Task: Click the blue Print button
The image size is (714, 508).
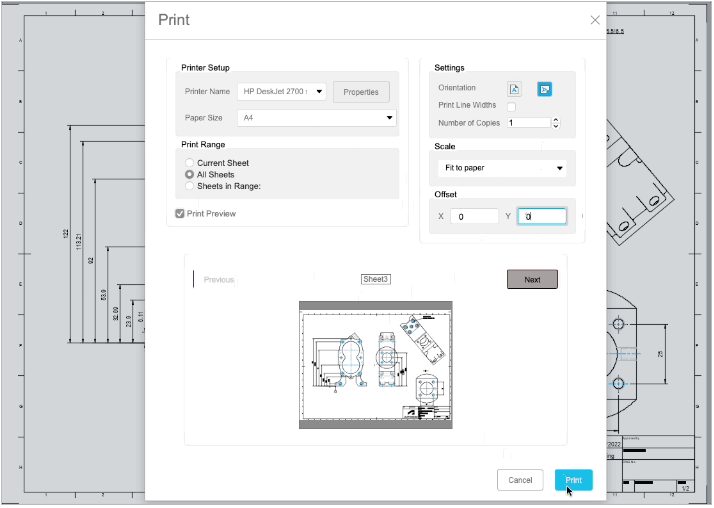Action: pos(574,480)
